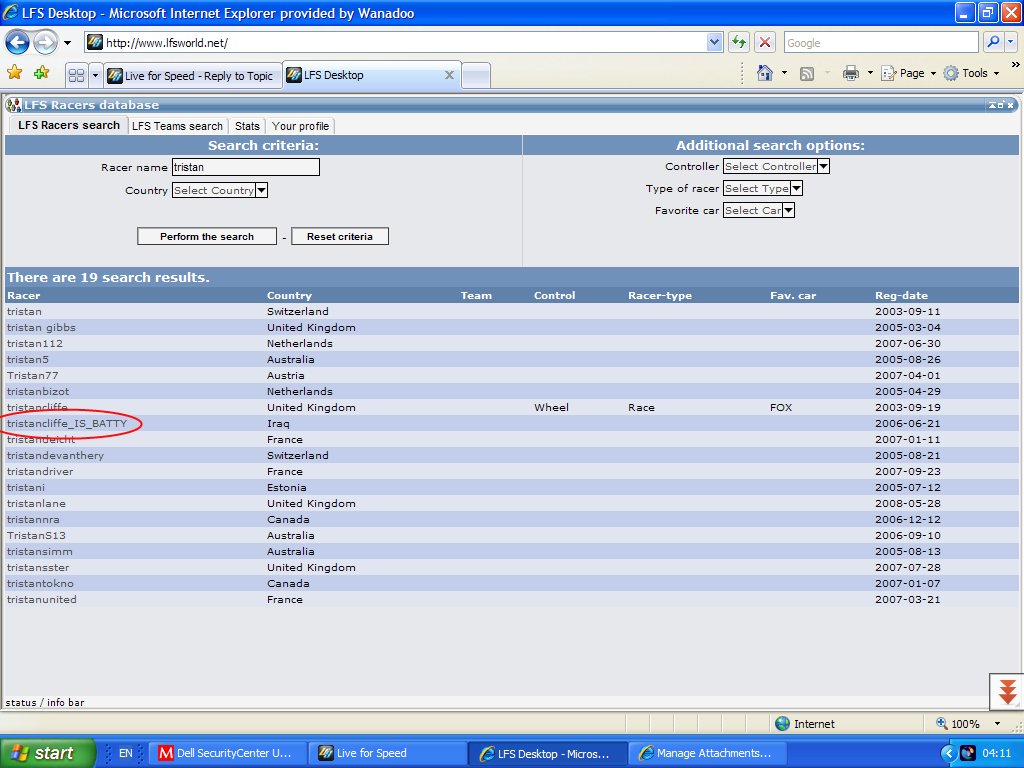Click the Perform the search button
The width and height of the screenshot is (1024, 768).
[x=207, y=236]
